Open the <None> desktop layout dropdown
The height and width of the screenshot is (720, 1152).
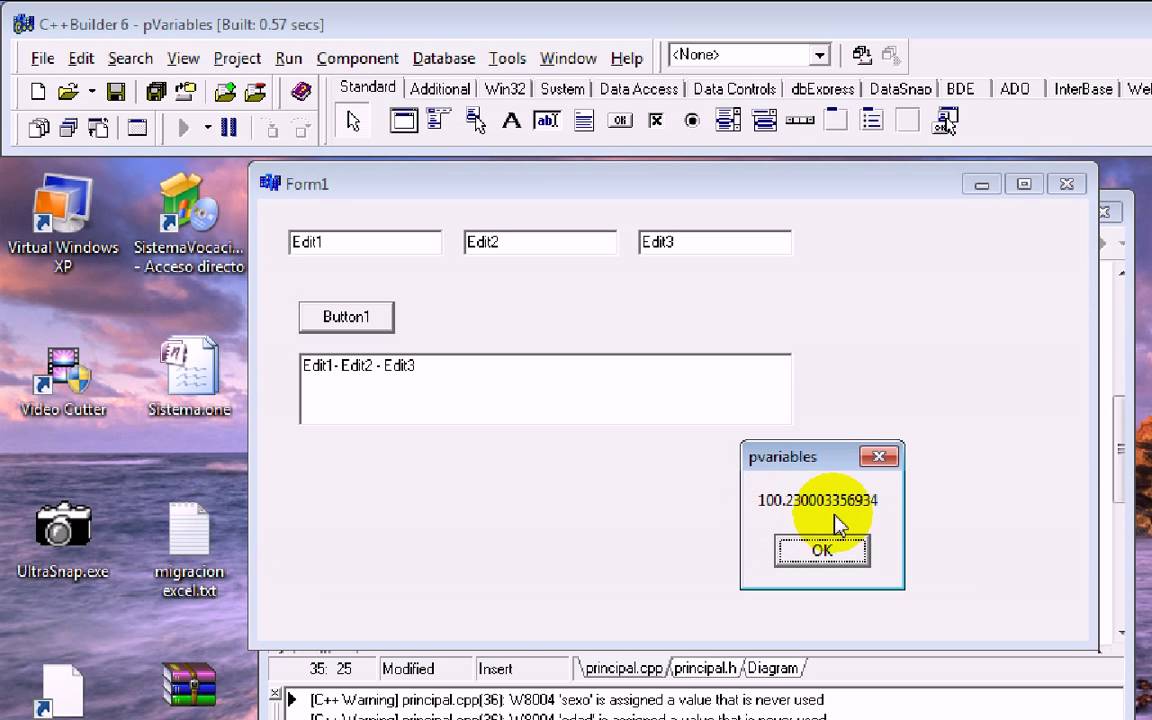(820, 55)
